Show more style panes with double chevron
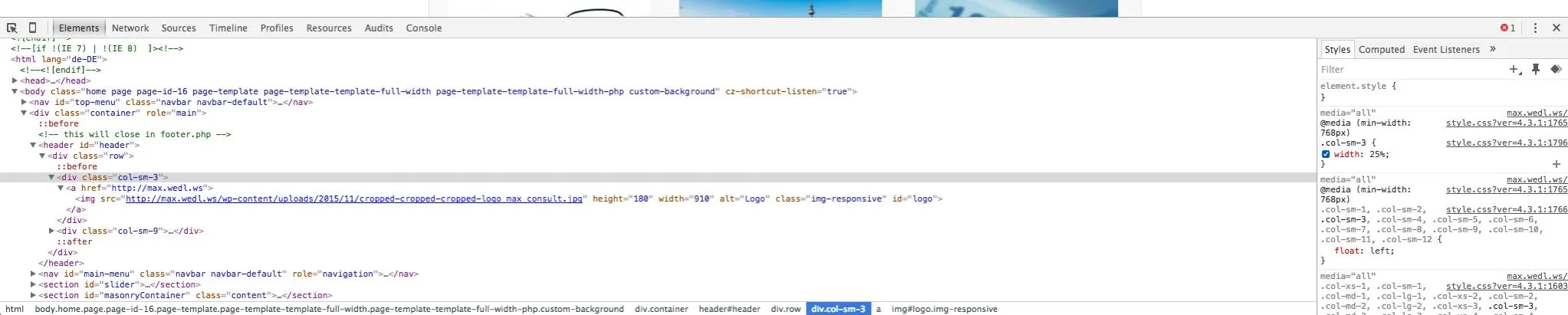Image resolution: width=1568 pixels, height=315 pixels. tap(1493, 49)
